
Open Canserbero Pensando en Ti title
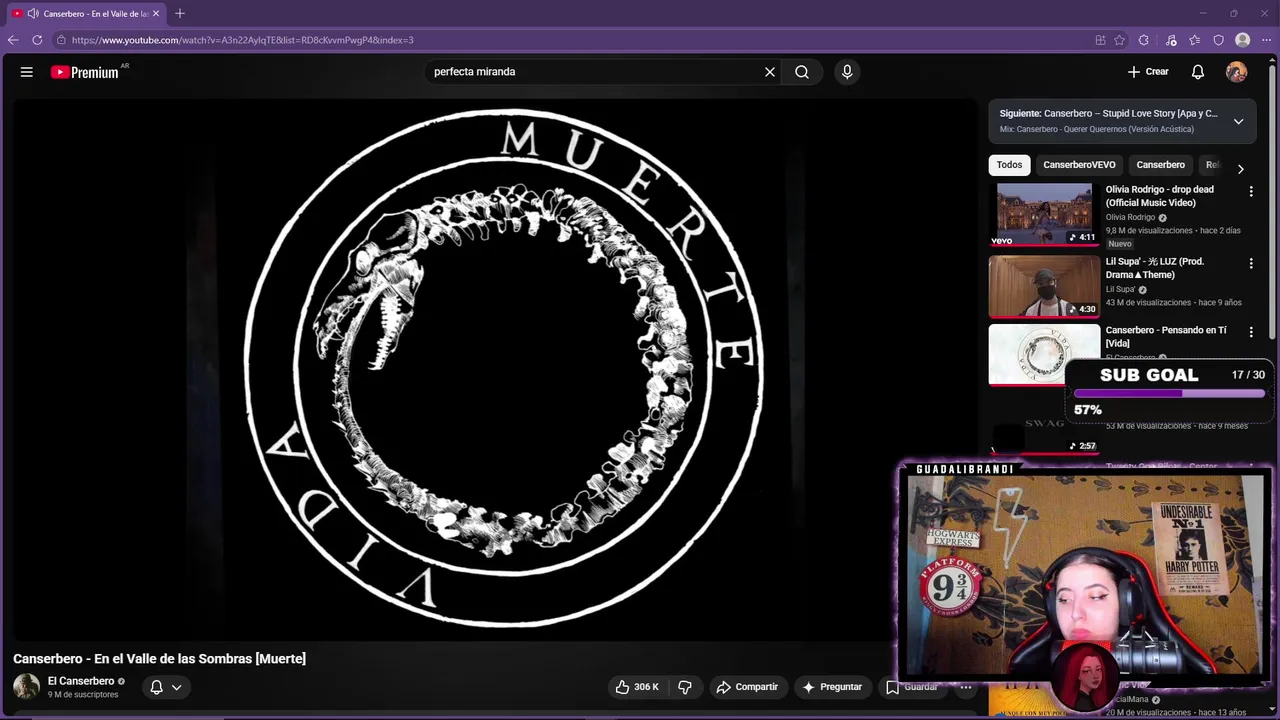click(1166, 336)
